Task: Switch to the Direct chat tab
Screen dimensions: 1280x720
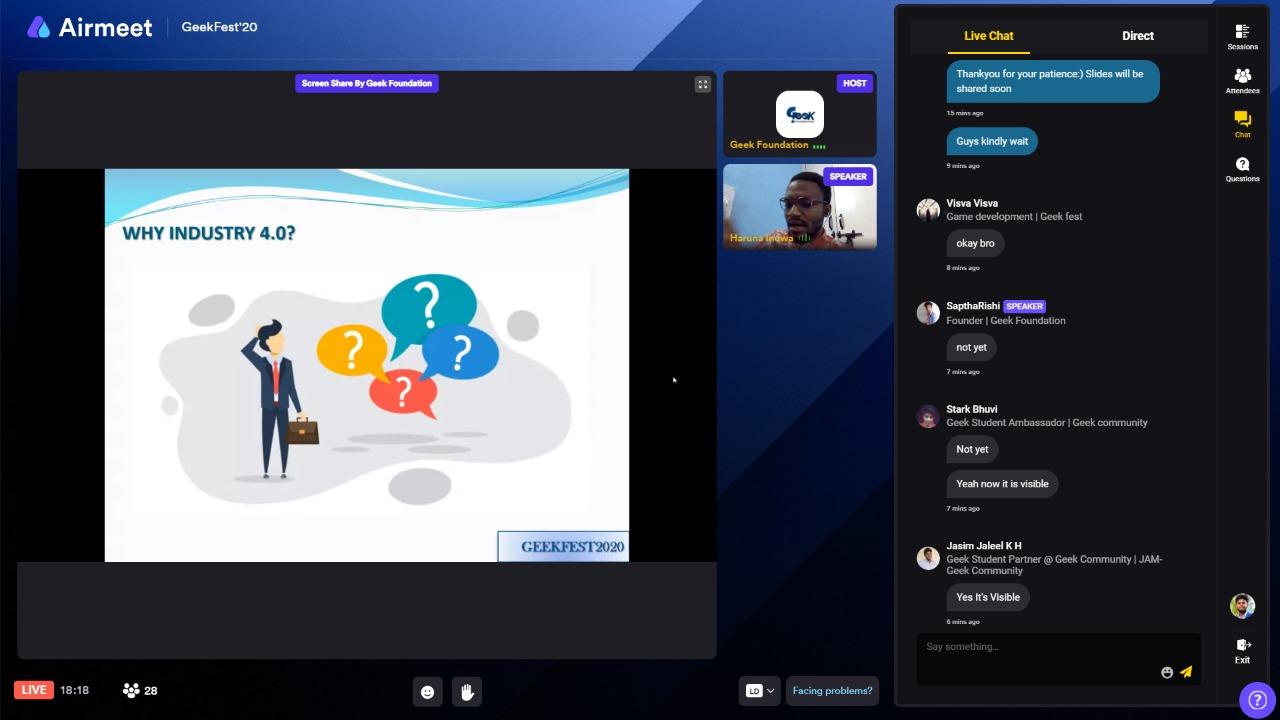Action: tap(1137, 36)
